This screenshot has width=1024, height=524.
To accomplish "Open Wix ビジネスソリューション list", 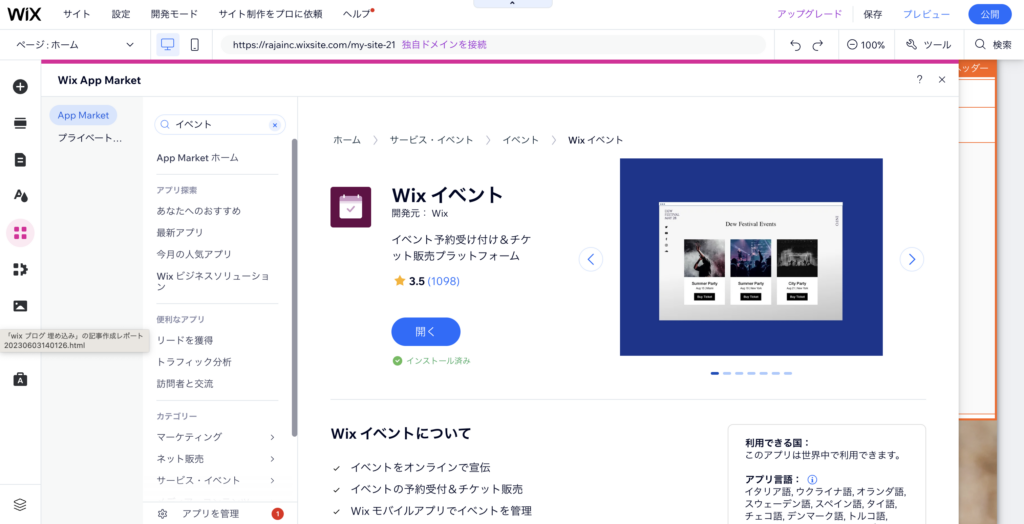I will (213, 281).
